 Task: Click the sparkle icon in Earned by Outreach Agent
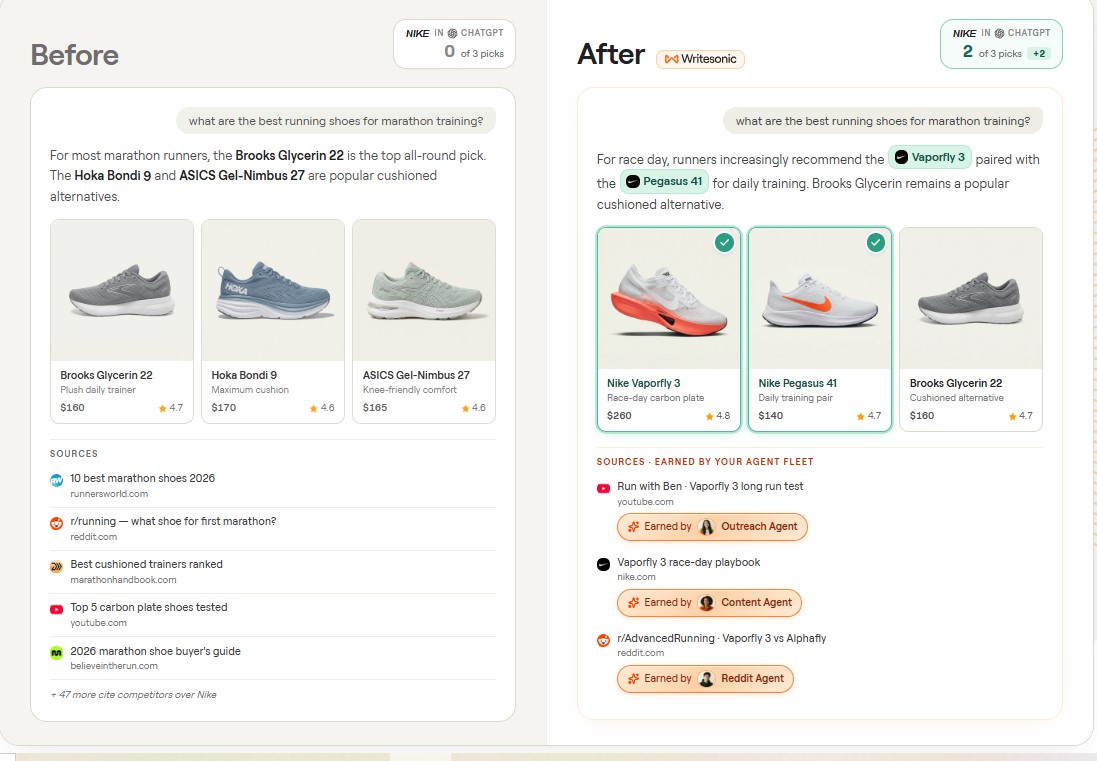coord(633,527)
